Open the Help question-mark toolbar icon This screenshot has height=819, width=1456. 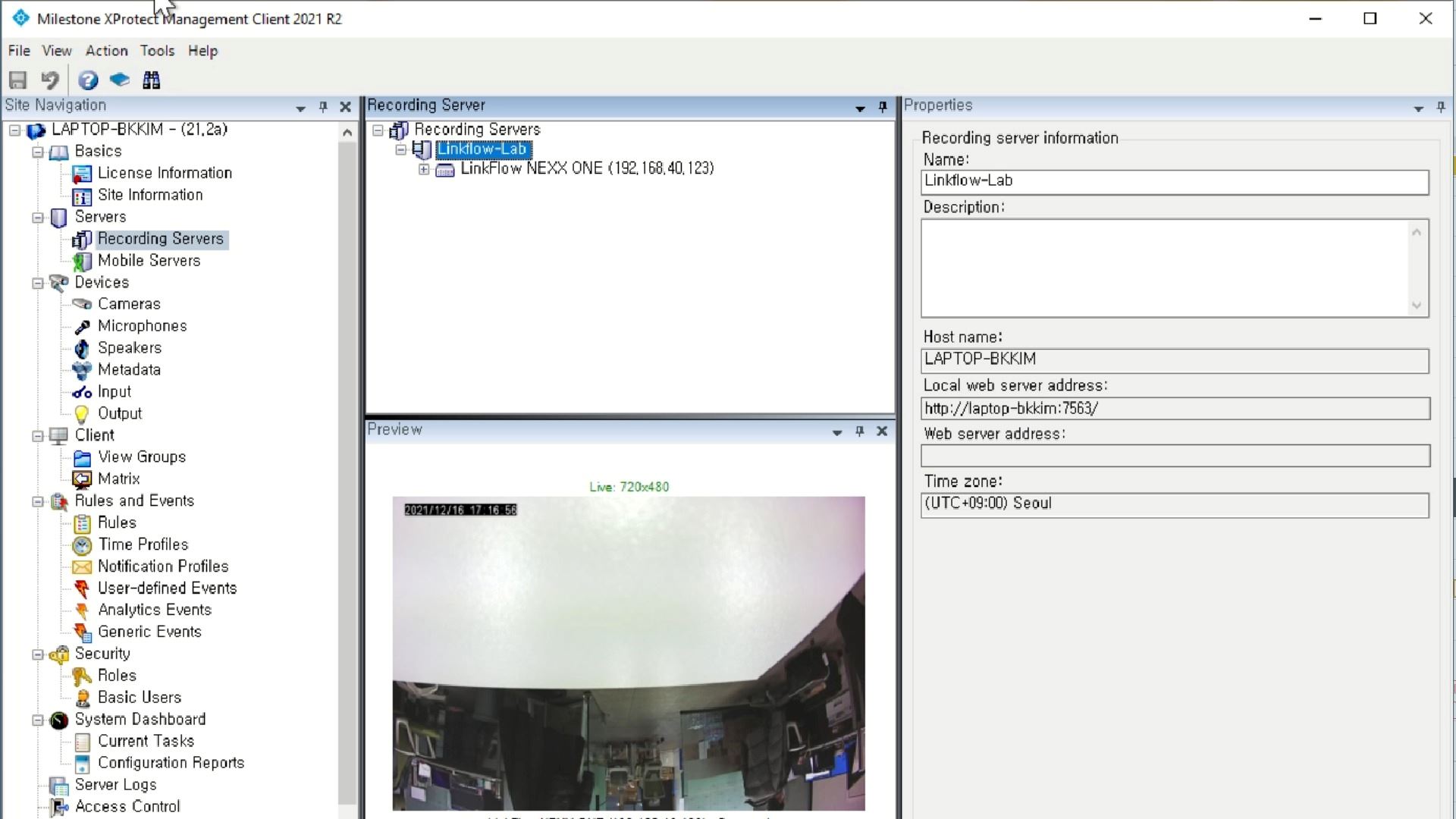[88, 80]
